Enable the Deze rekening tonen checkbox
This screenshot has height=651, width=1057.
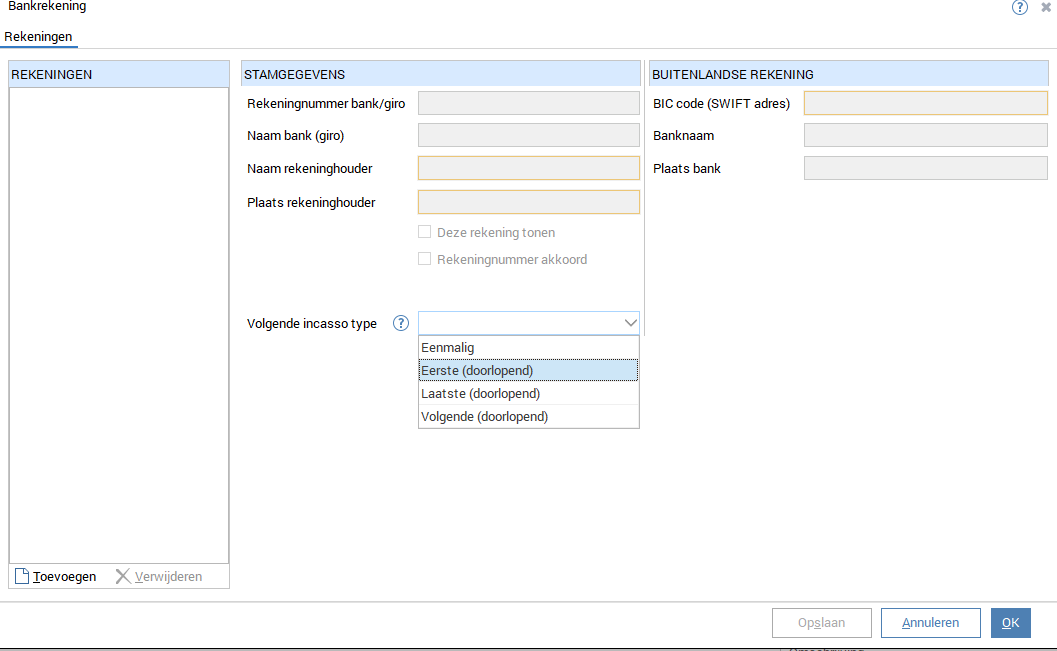coord(424,231)
